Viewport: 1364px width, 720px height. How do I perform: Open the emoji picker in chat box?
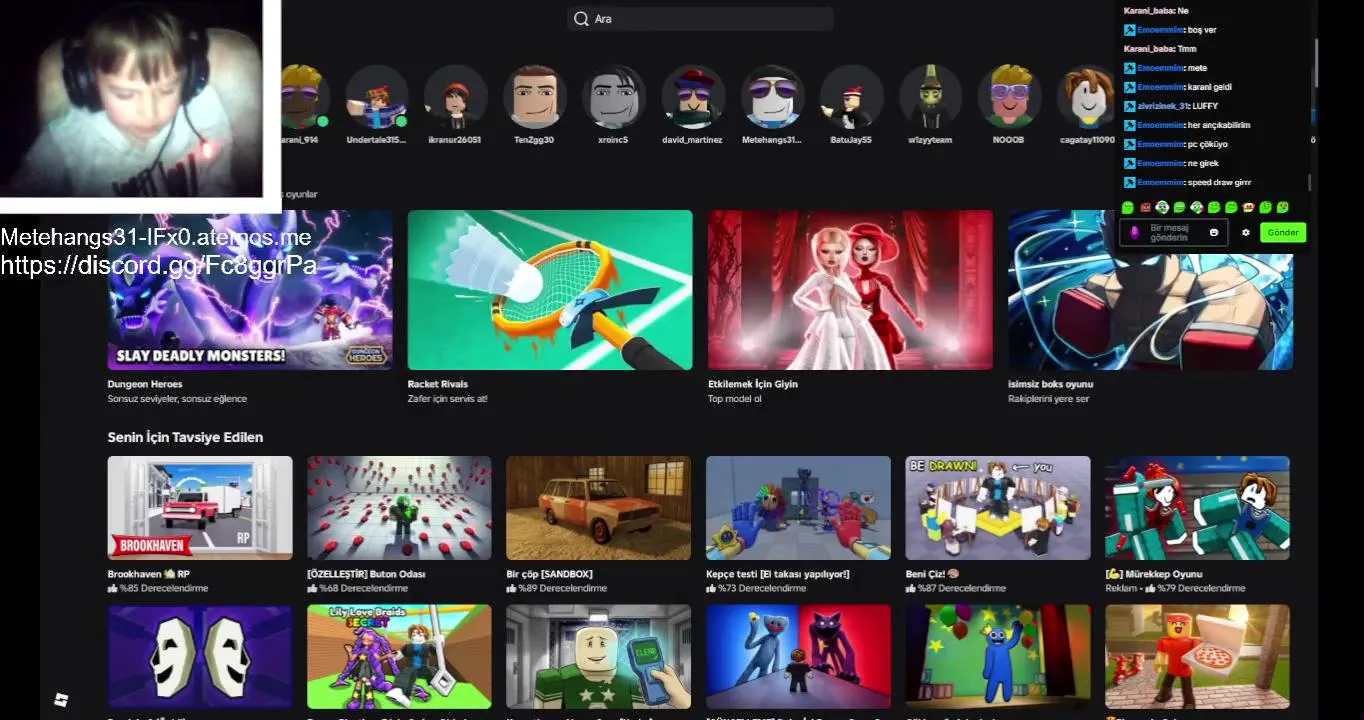click(x=1214, y=232)
